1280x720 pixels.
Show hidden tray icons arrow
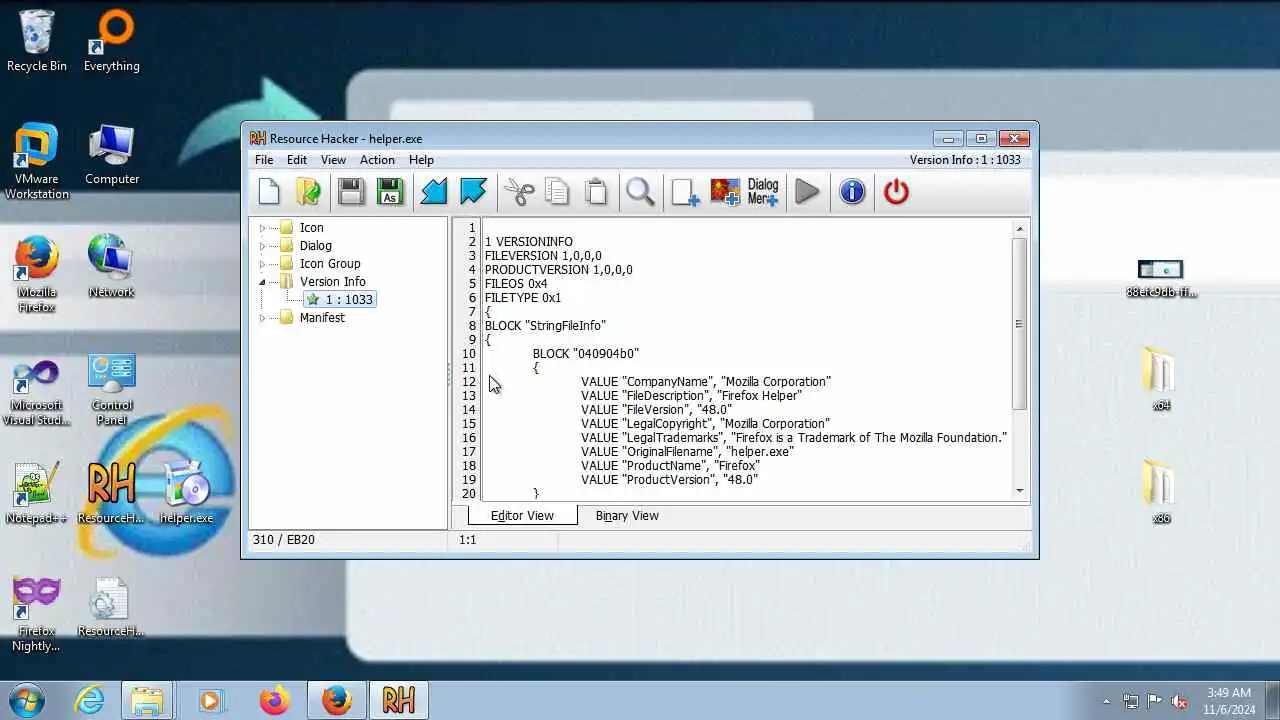click(1106, 701)
